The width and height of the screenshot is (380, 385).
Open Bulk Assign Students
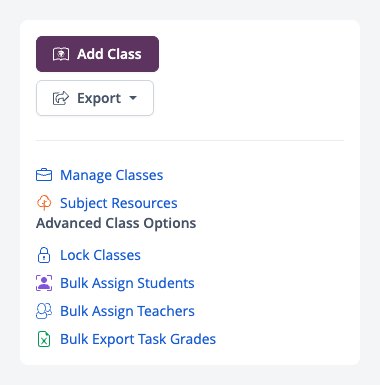click(x=127, y=283)
